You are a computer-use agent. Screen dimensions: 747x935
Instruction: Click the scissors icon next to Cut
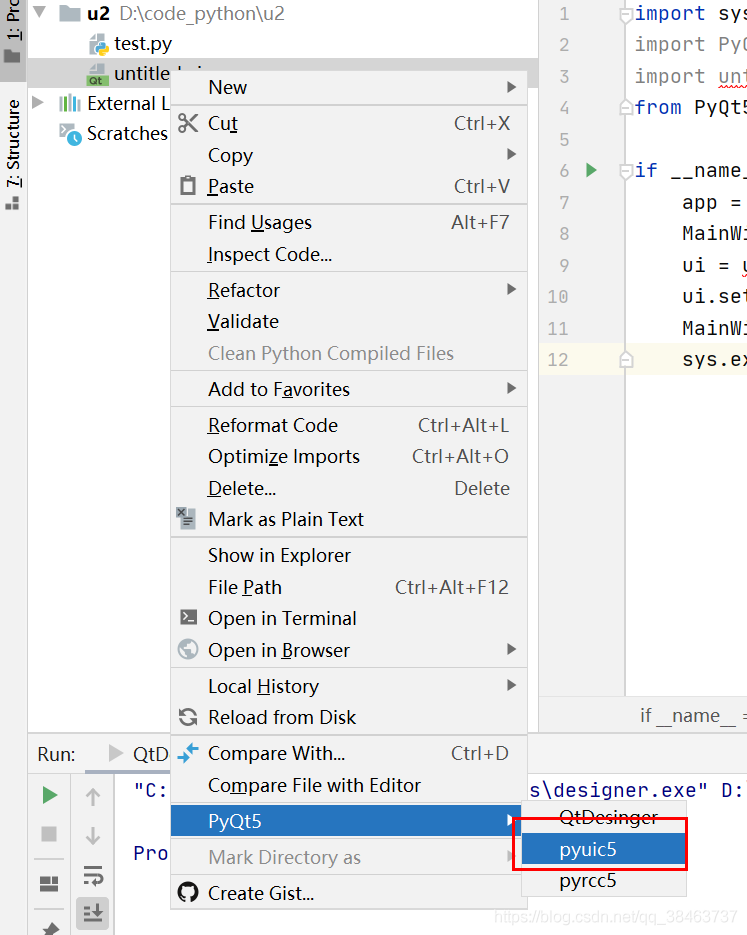pyautogui.click(x=188, y=123)
